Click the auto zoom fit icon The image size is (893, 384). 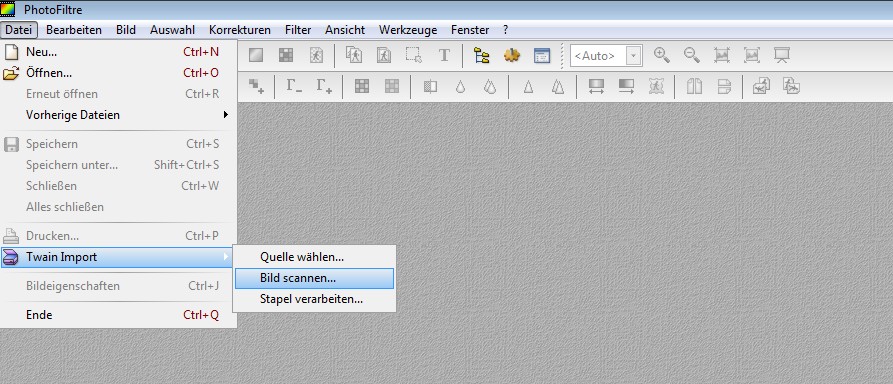click(752, 55)
